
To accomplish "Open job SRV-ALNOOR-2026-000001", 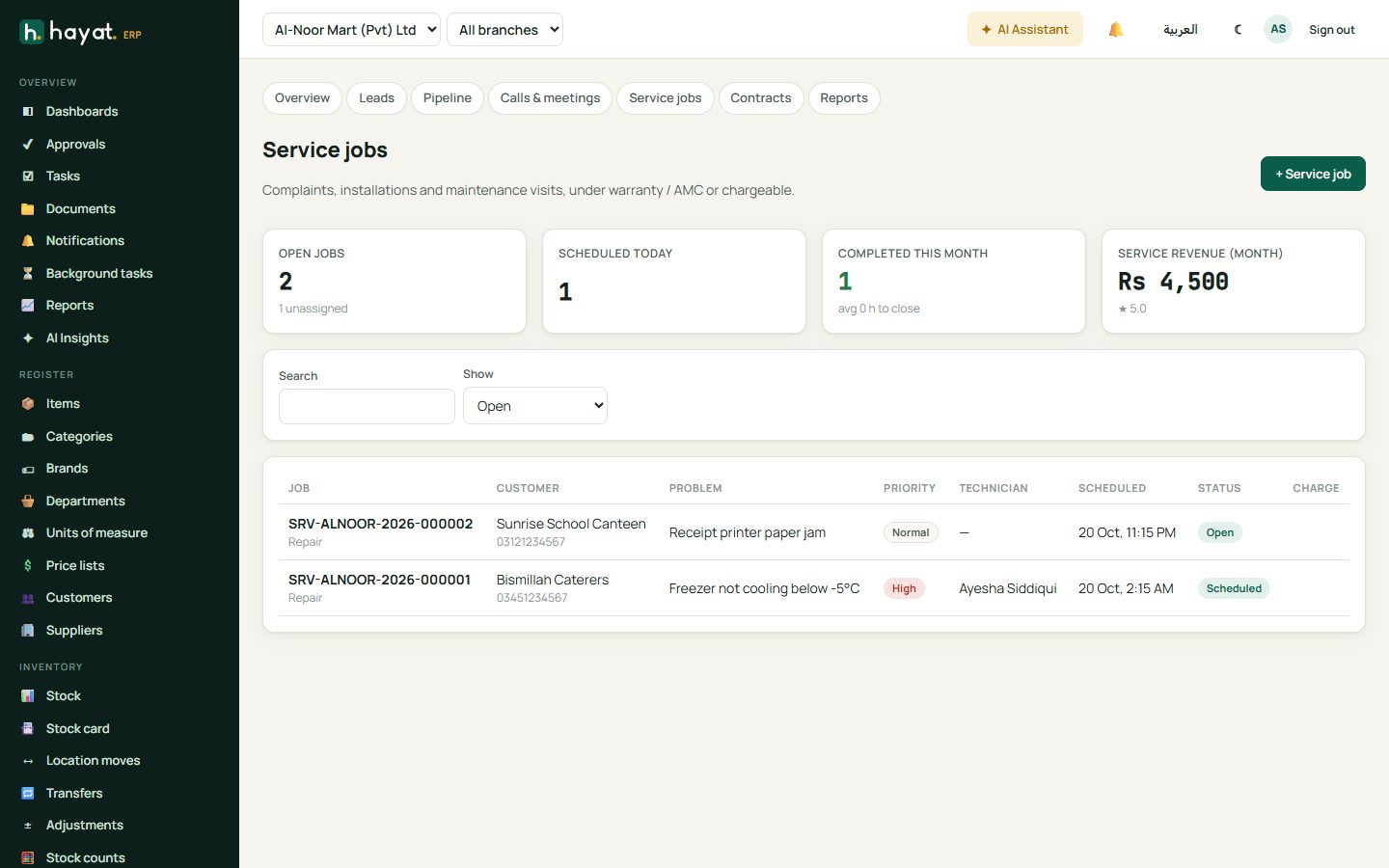I will 379,580.
